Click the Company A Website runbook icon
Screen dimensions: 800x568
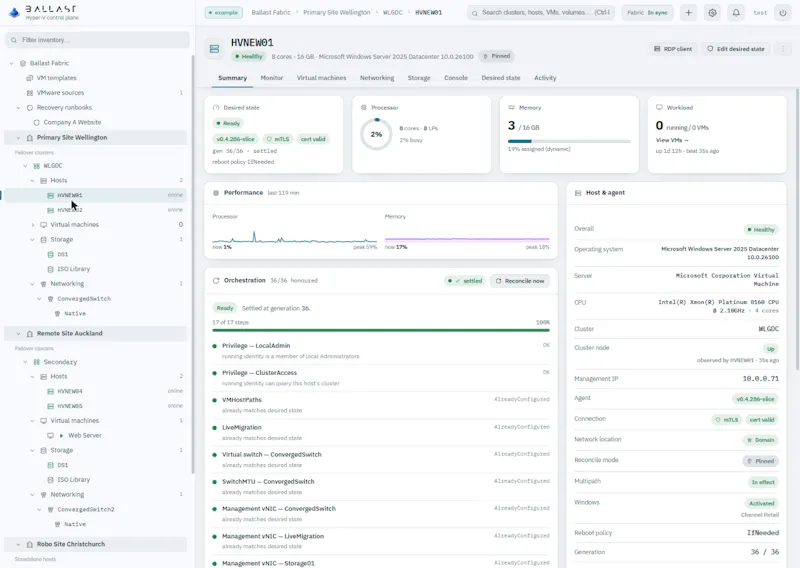click(x=36, y=122)
